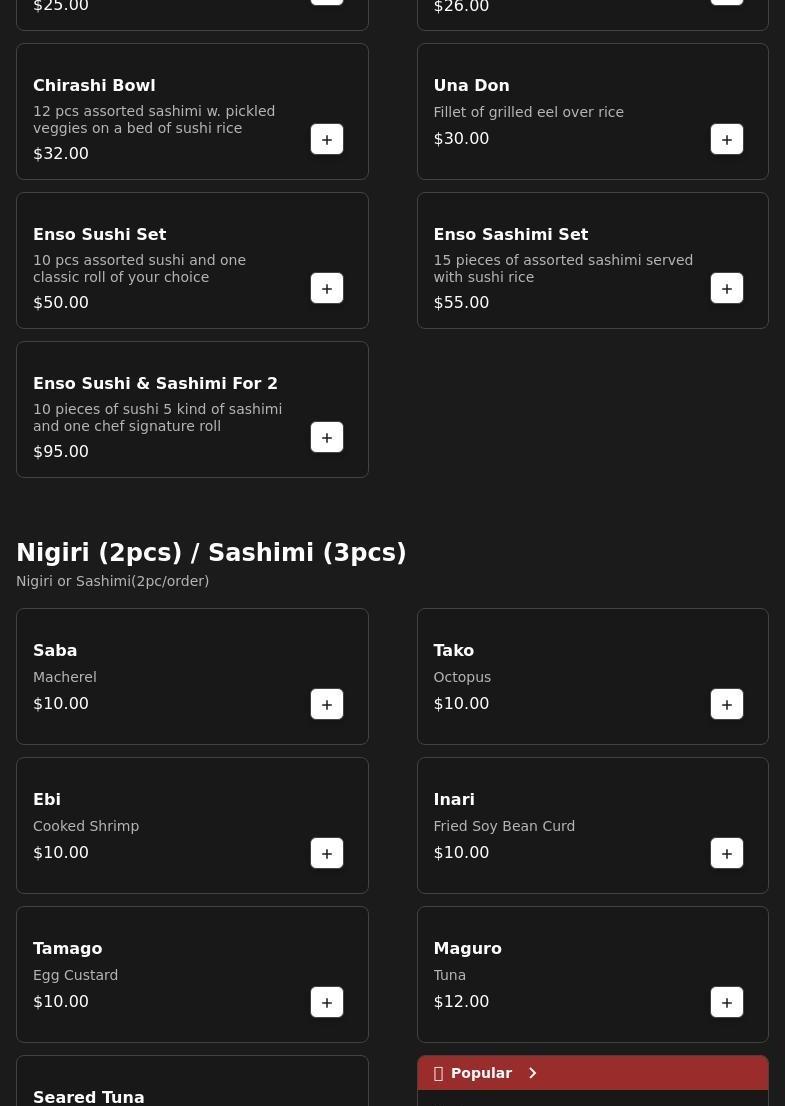Add Enso Sashimi Set to cart

pos(727,288)
